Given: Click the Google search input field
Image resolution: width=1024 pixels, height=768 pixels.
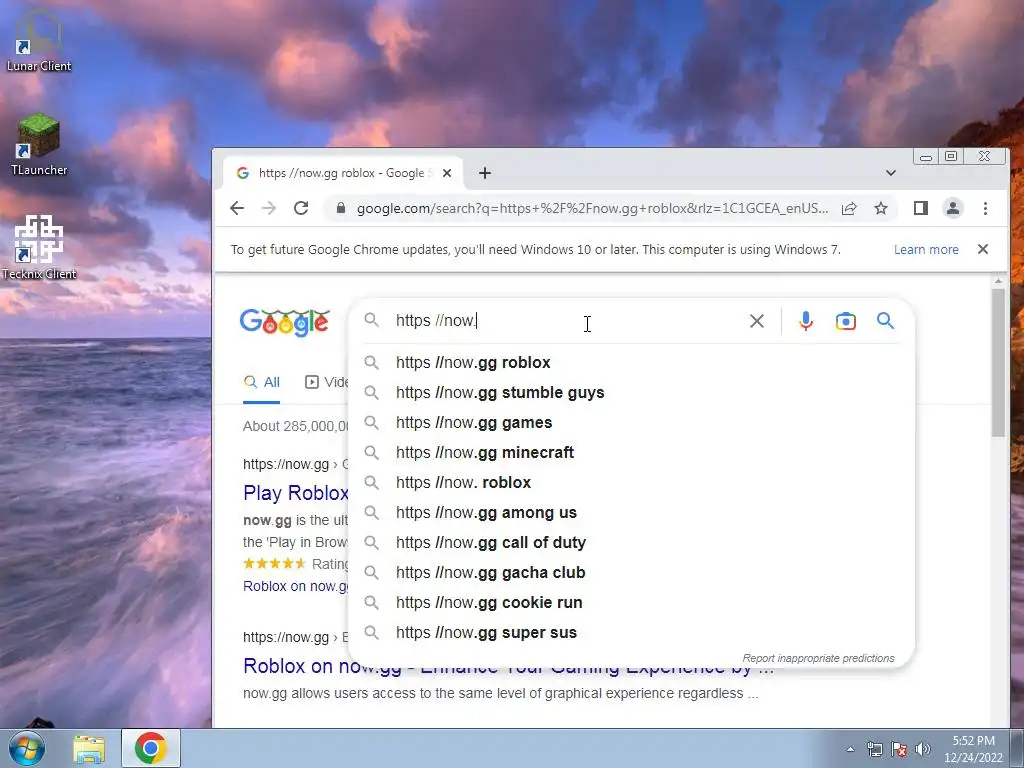Looking at the screenshot, I should [568, 321].
